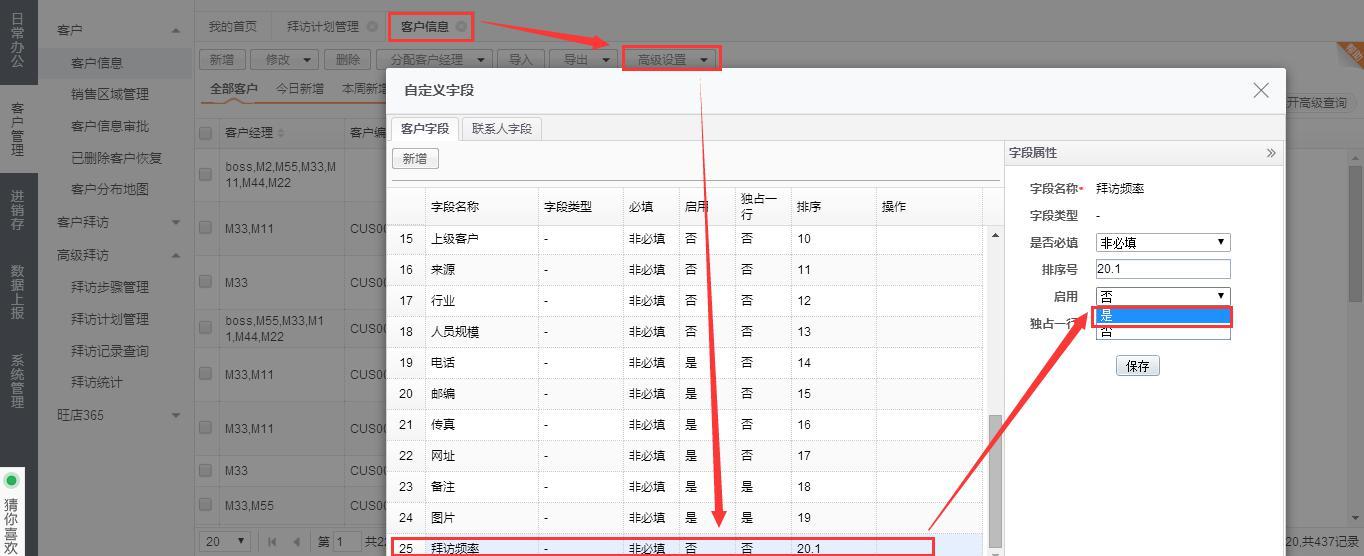Viewport: 1364px width, 556px height.
Task: Tick the select-all checkbox in table header
Action: [x=206, y=133]
